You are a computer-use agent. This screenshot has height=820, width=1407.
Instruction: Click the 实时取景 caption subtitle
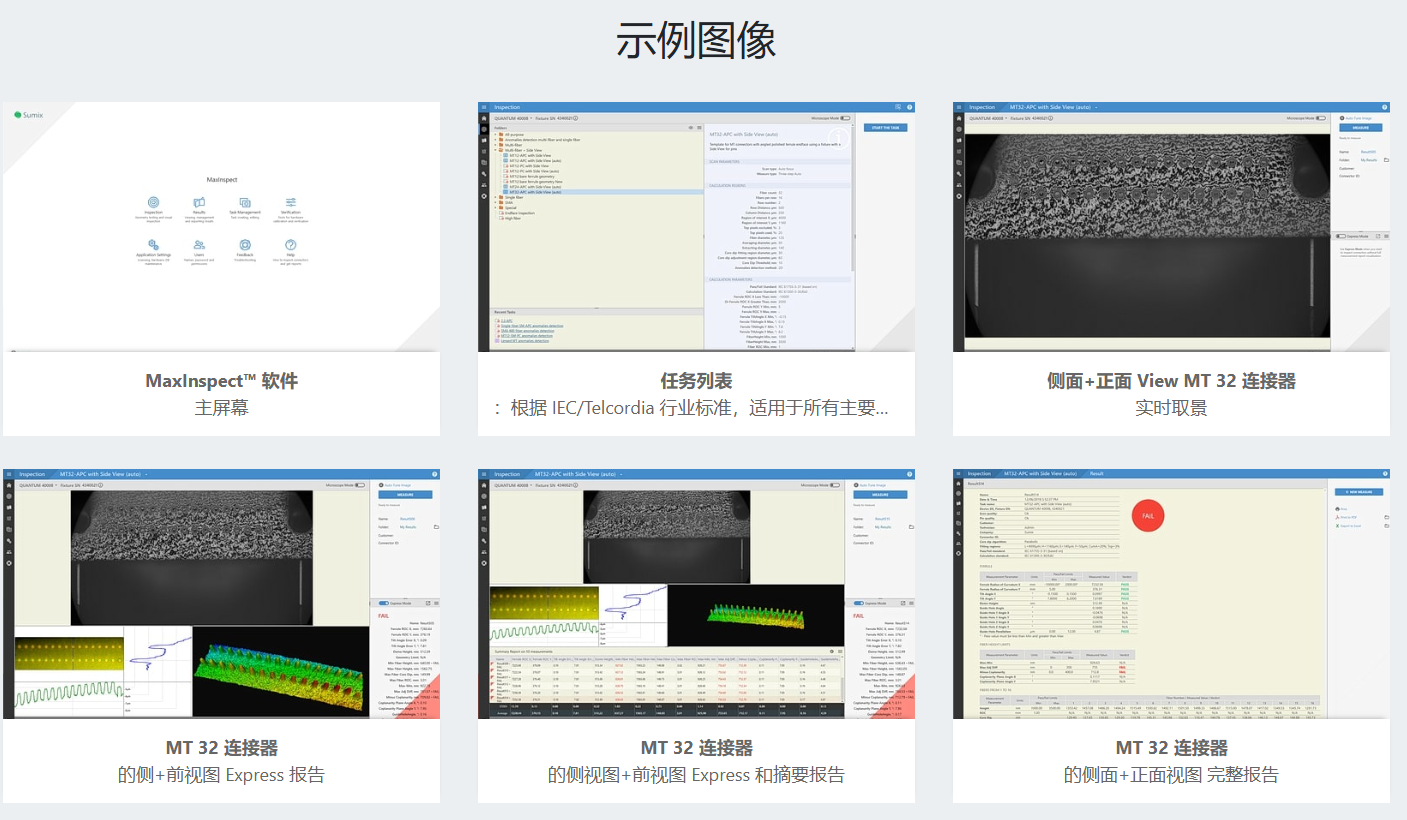coord(1171,408)
